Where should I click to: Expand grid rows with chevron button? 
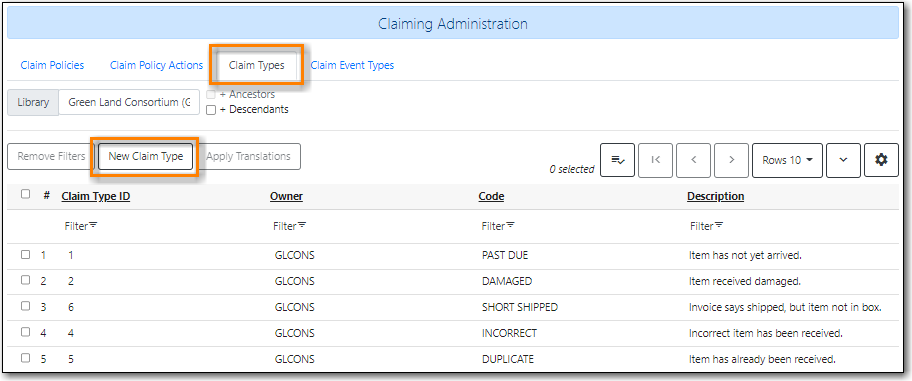tap(843, 160)
